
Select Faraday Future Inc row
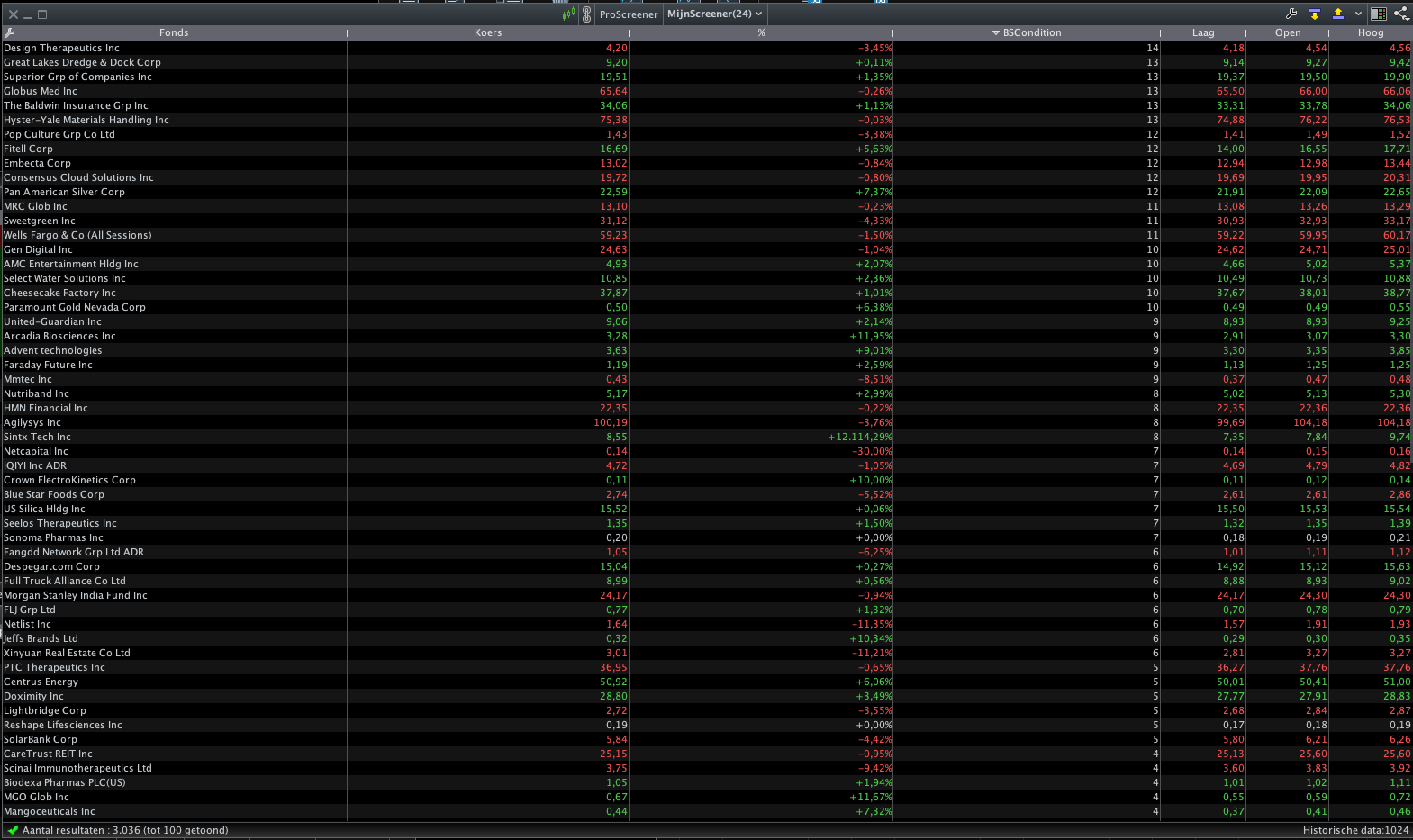point(706,365)
